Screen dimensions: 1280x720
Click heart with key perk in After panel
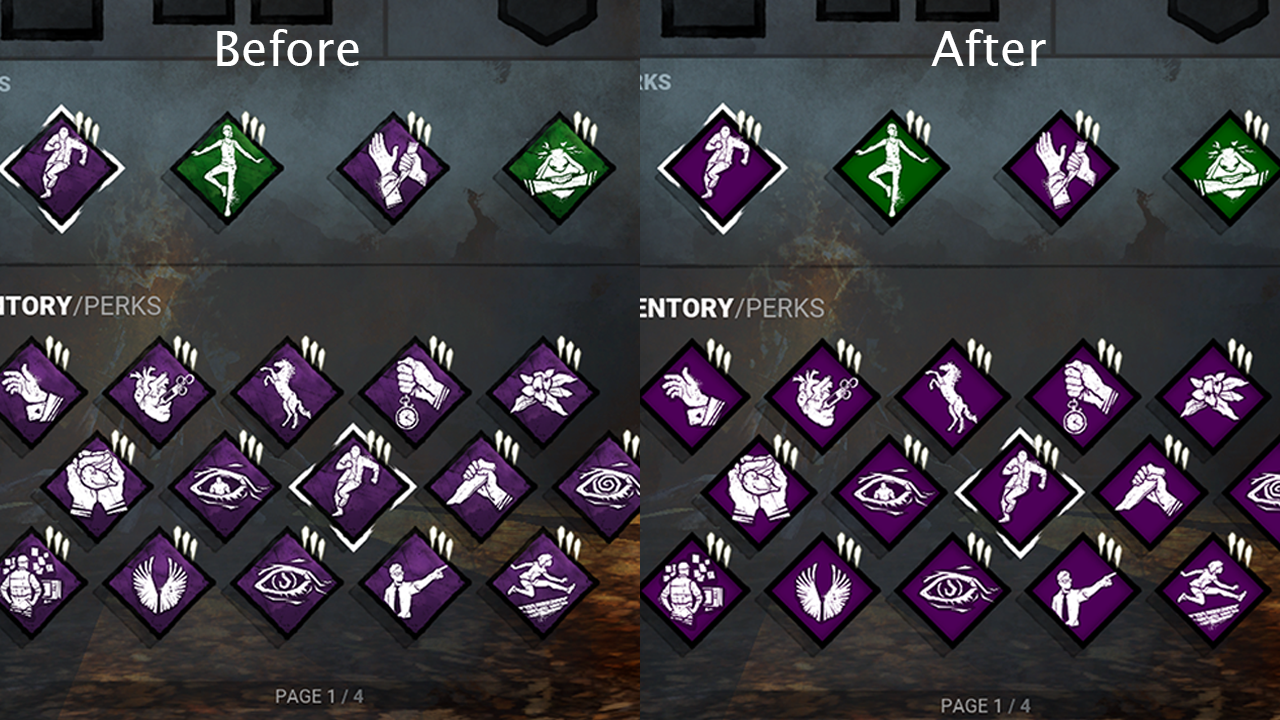(x=821, y=394)
